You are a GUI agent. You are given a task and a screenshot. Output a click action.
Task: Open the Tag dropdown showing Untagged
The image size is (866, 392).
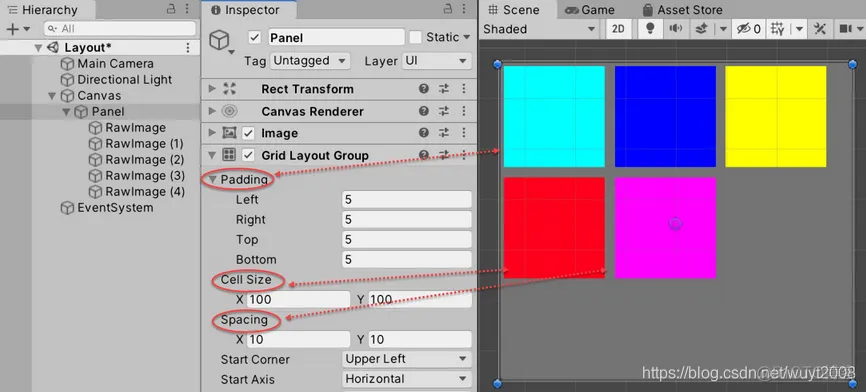click(310, 61)
